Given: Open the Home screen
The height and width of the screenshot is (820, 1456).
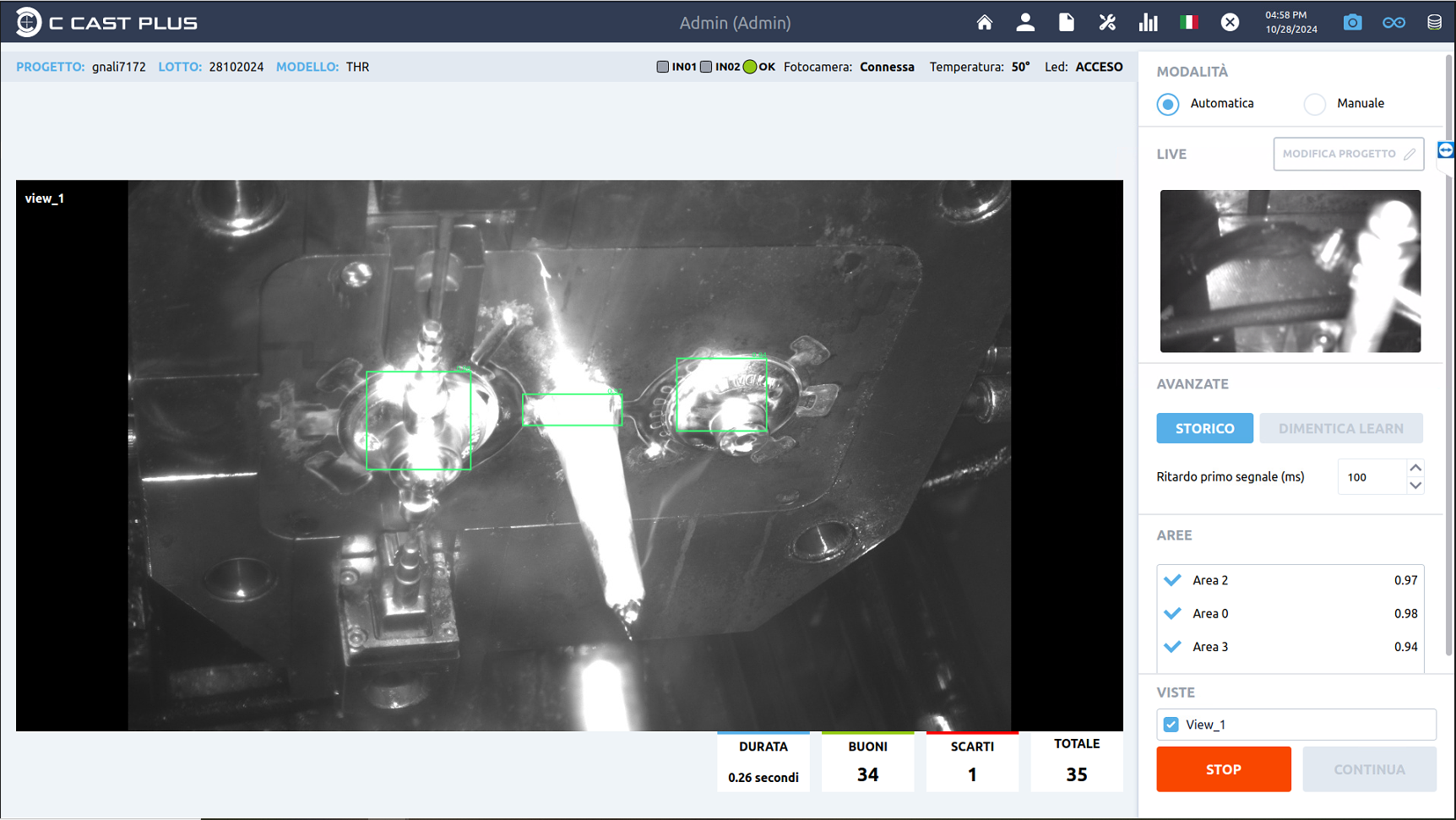Looking at the screenshot, I should pyautogui.click(x=984, y=22).
